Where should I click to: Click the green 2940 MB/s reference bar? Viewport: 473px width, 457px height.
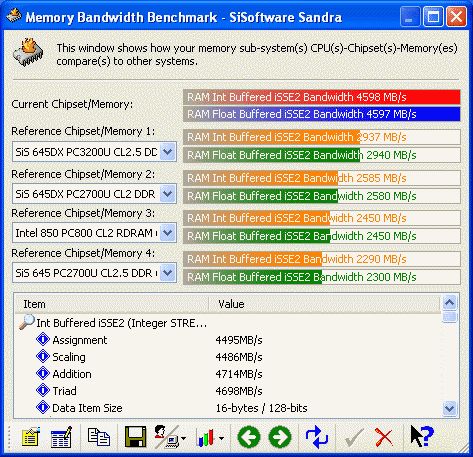point(322,155)
